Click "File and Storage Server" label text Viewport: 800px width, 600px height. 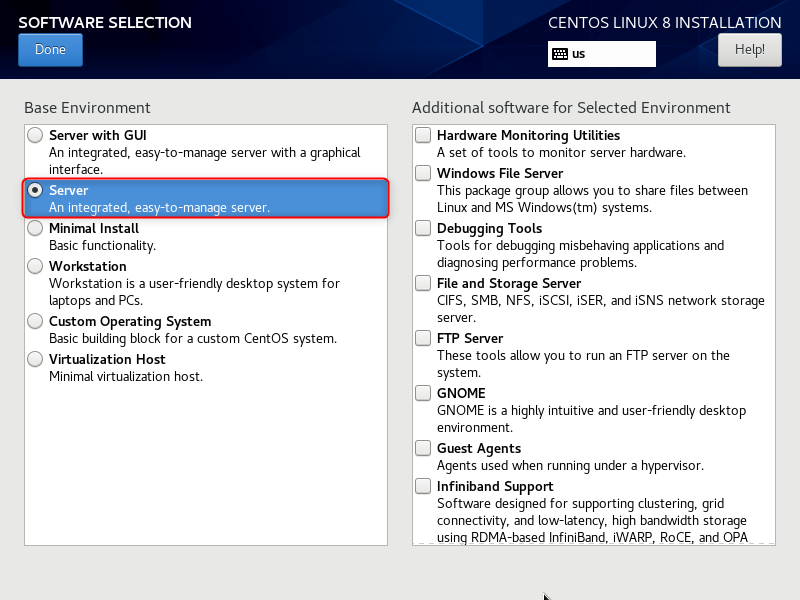[x=509, y=283]
